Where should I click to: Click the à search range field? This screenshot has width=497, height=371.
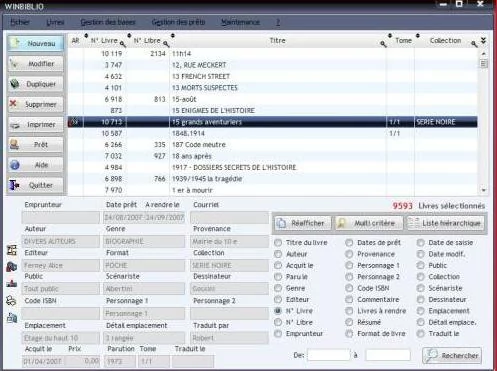point(388,355)
